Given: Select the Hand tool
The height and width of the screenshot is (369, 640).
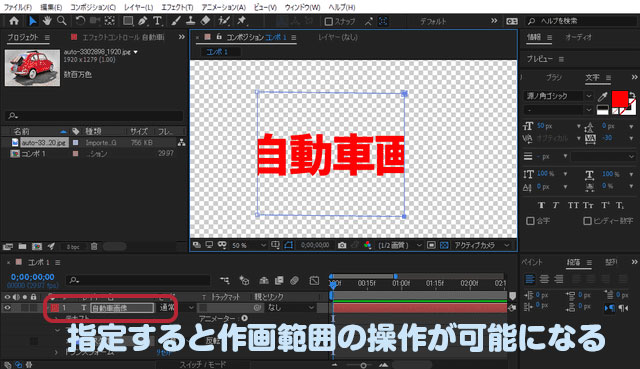Looking at the screenshot, I should tap(47, 21).
